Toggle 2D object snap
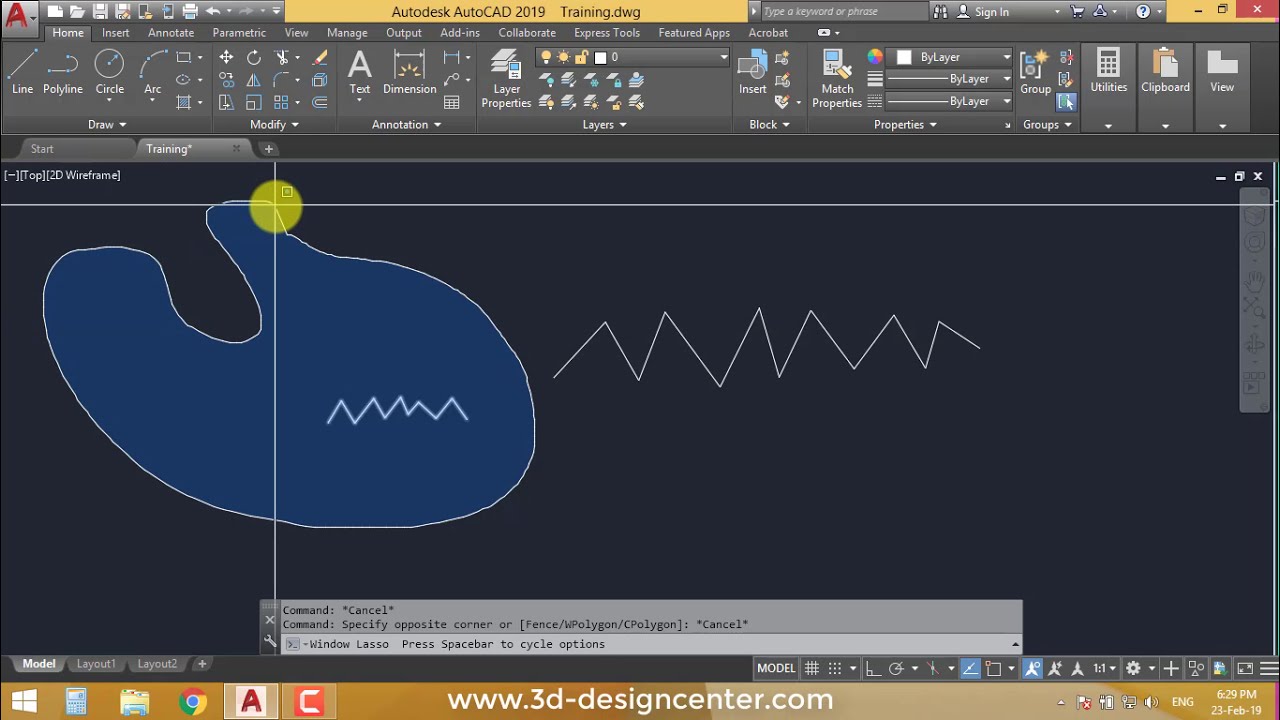The image size is (1280, 720). [993, 668]
